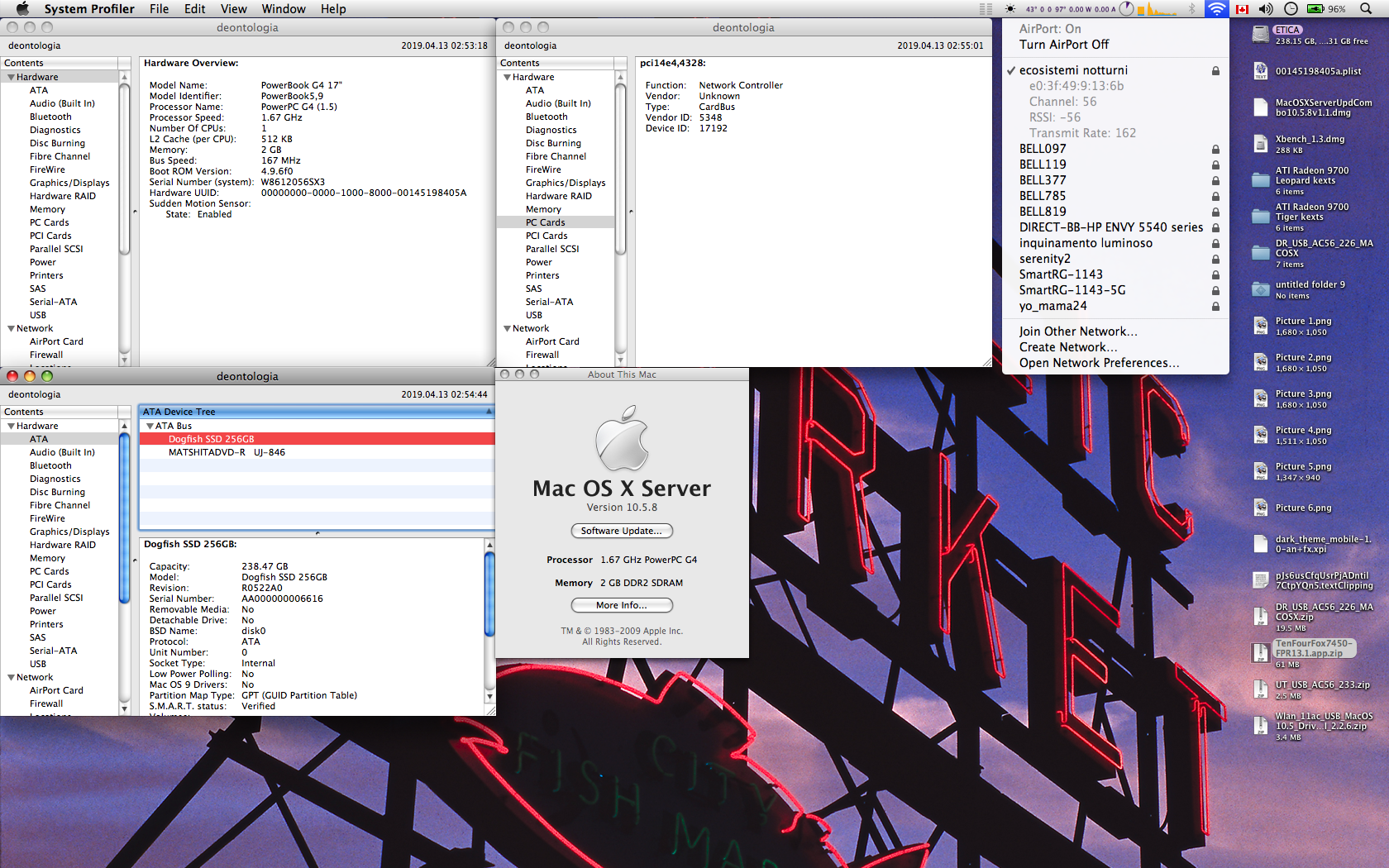Click the CPU pie usage monitor icon
The image size is (1389, 868).
point(1127,9)
